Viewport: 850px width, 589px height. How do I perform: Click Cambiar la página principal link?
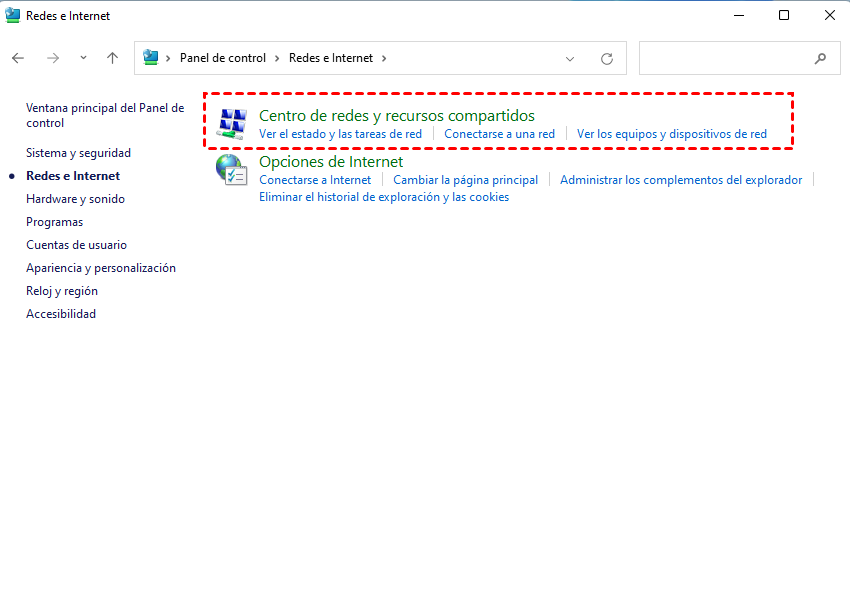pos(465,180)
